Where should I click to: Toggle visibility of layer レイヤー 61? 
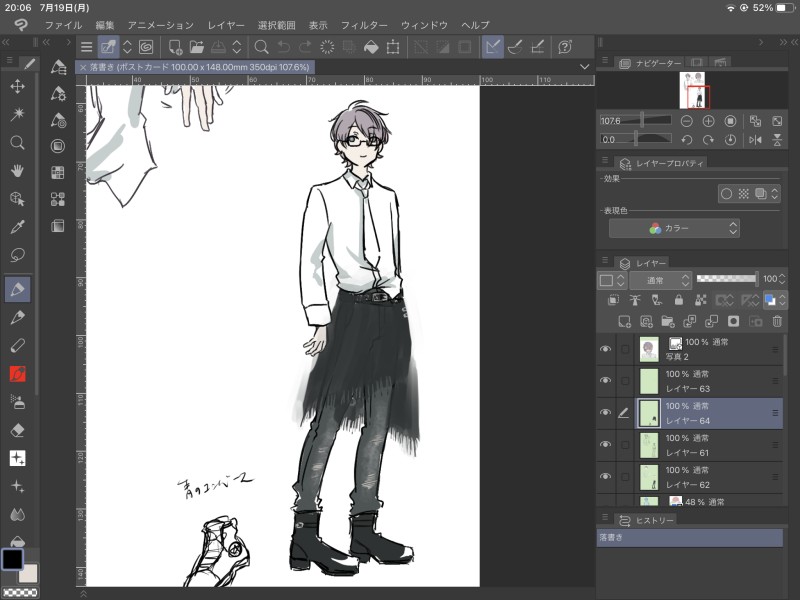click(605, 445)
